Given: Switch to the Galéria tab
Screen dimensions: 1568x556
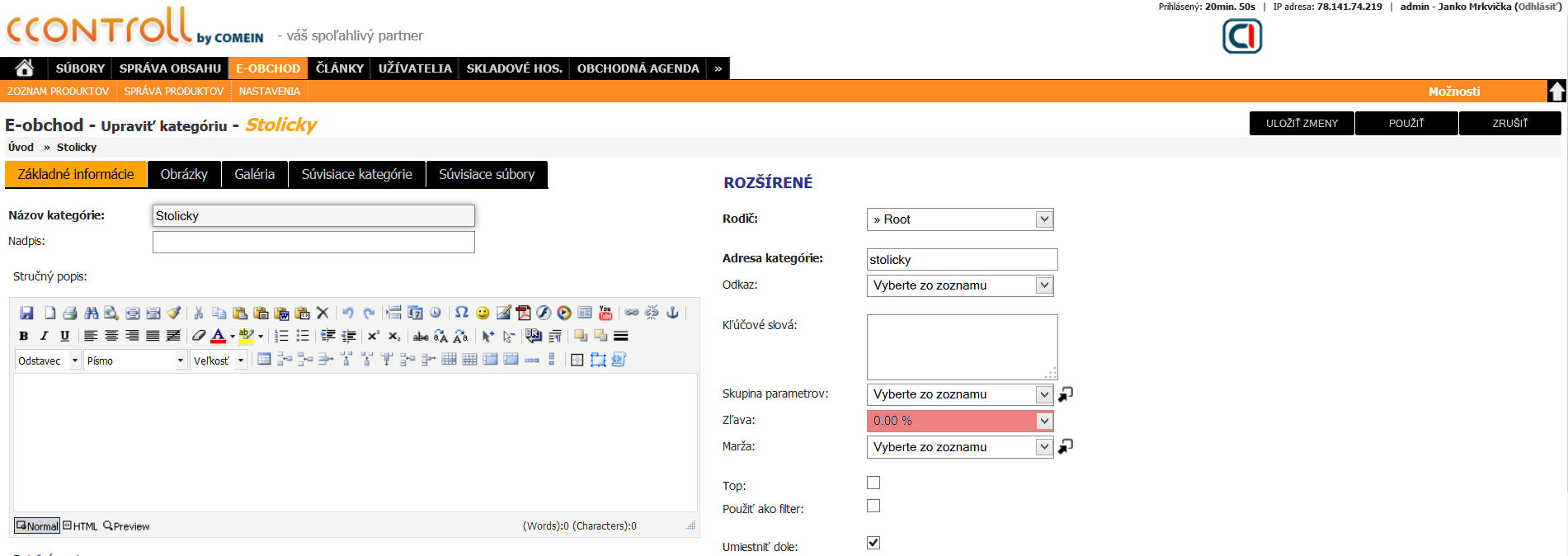Looking at the screenshot, I should pyautogui.click(x=254, y=175).
